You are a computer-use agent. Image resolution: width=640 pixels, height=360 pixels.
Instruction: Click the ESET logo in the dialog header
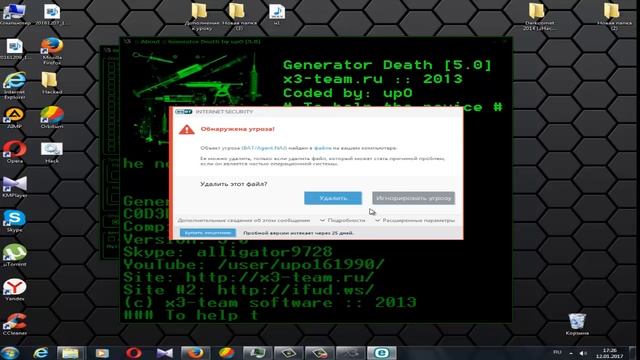[x=184, y=112]
